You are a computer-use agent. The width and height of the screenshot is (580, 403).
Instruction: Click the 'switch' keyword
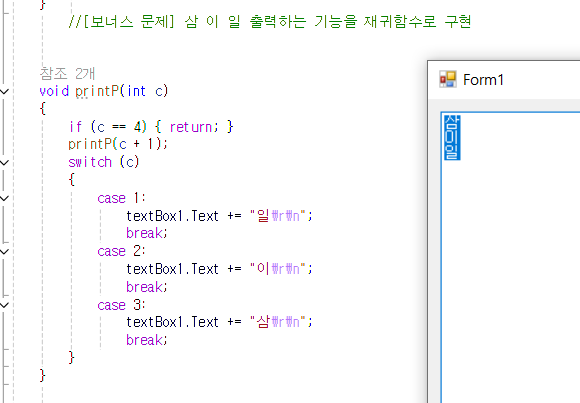point(90,162)
